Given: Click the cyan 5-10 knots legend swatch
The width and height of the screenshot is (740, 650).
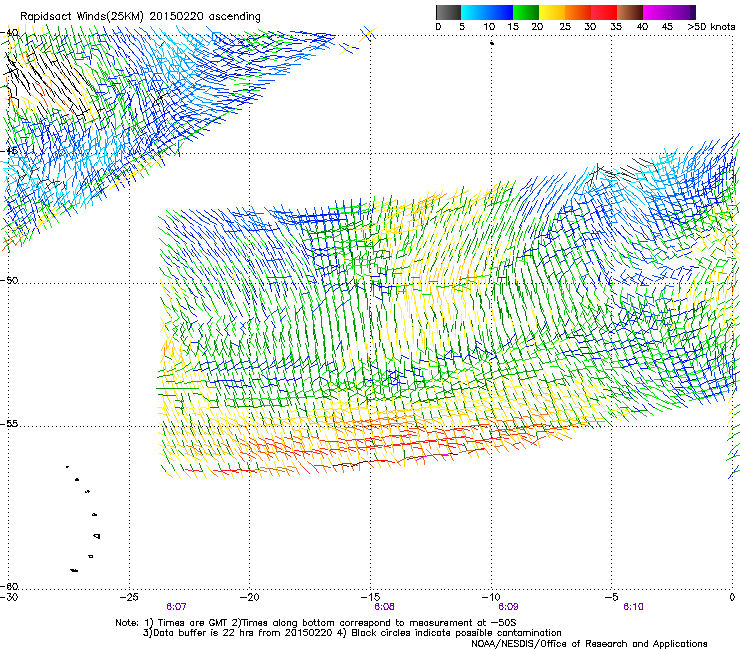Looking at the screenshot, I should [x=474, y=12].
